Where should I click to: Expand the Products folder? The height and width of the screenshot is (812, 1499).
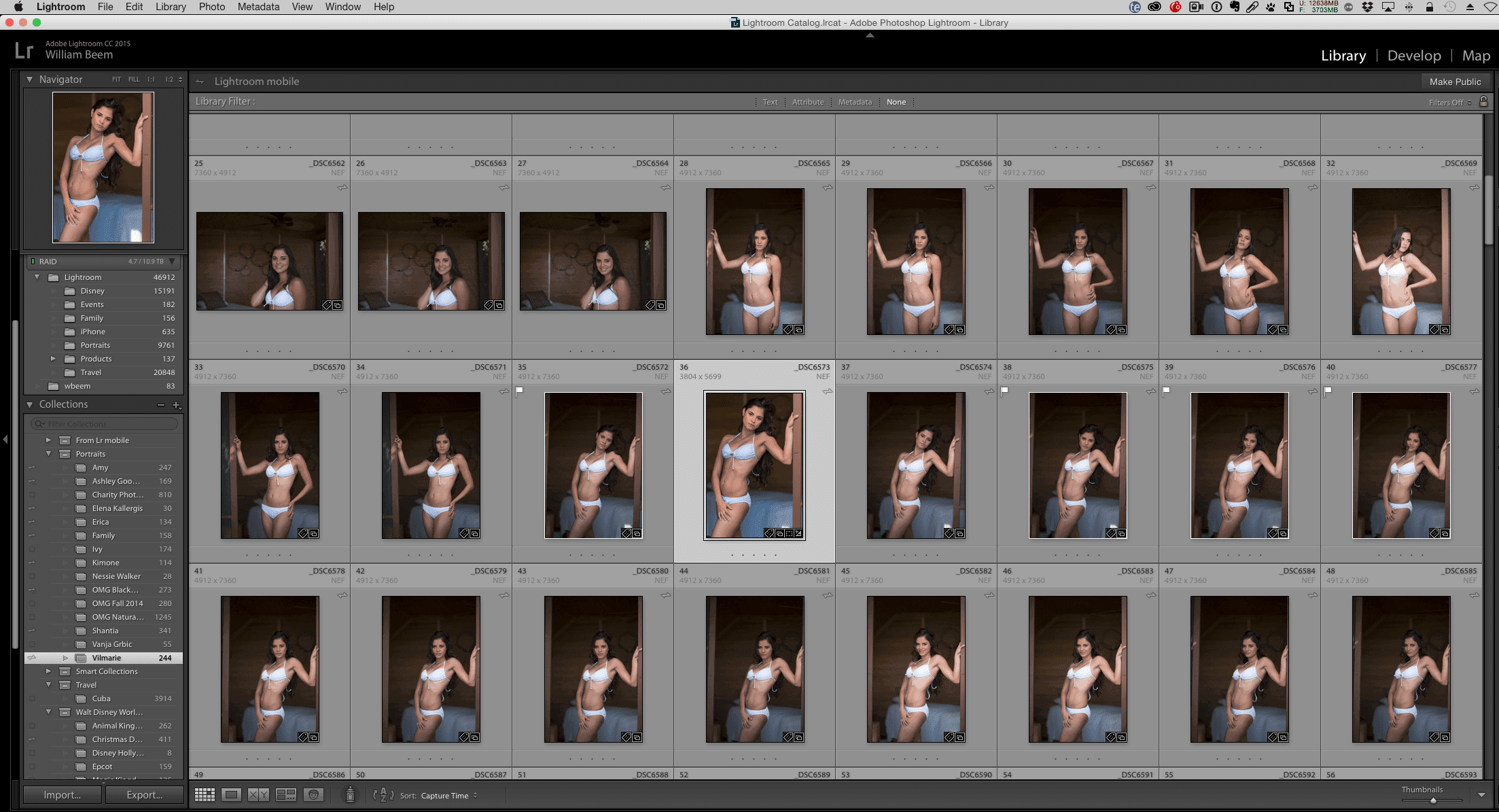click(x=53, y=359)
